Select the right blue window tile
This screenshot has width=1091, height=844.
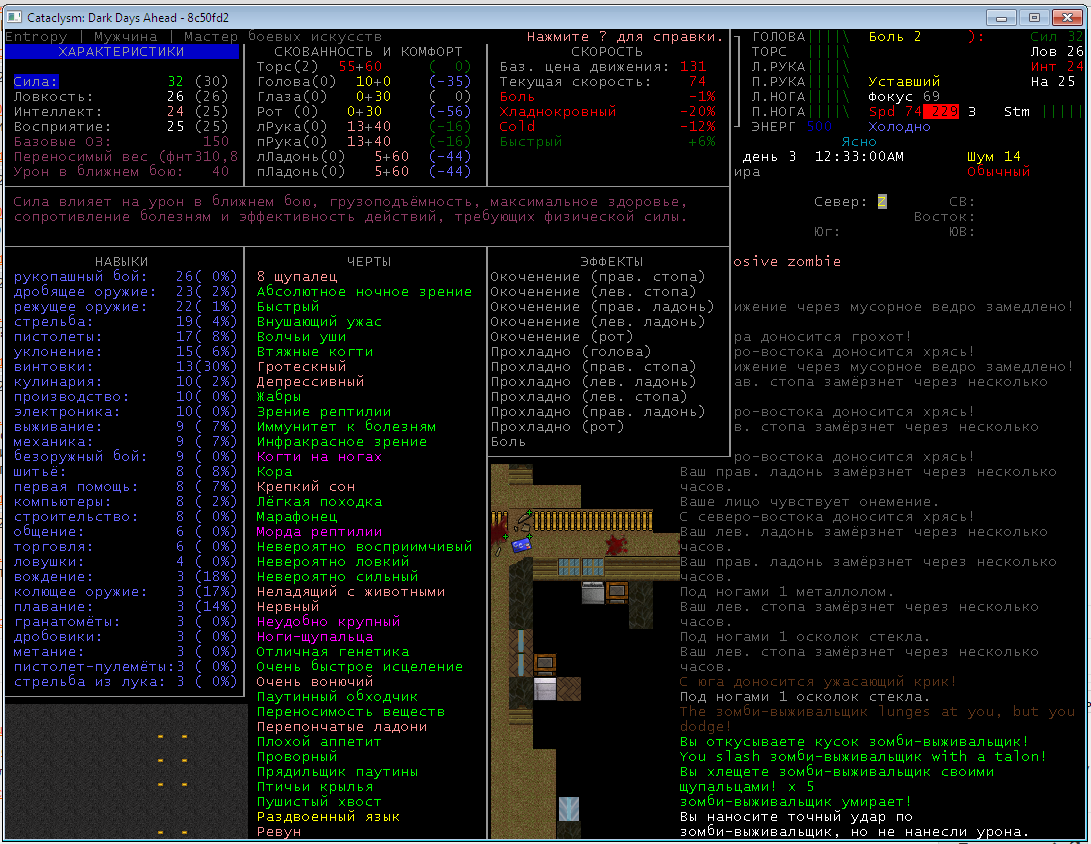[x=593, y=566]
